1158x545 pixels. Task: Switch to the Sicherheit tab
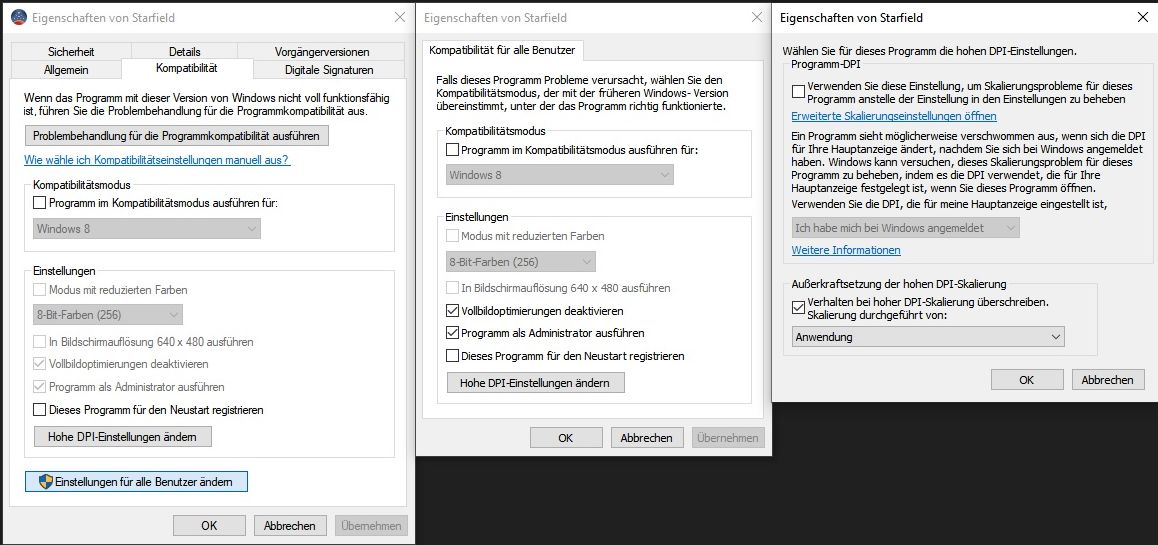pyautogui.click(x=71, y=52)
